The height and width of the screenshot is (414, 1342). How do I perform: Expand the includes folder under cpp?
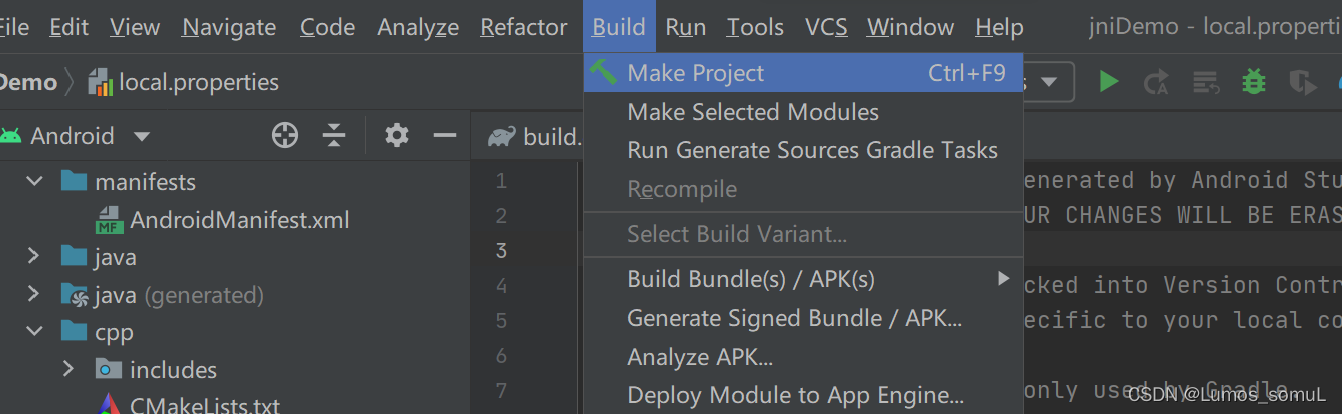[68, 369]
